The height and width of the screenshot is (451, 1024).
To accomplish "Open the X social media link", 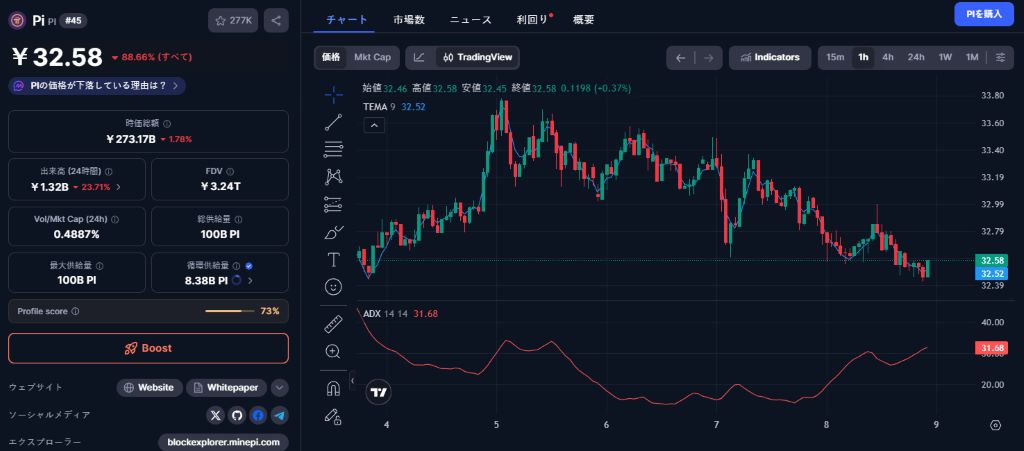I will click(x=216, y=415).
